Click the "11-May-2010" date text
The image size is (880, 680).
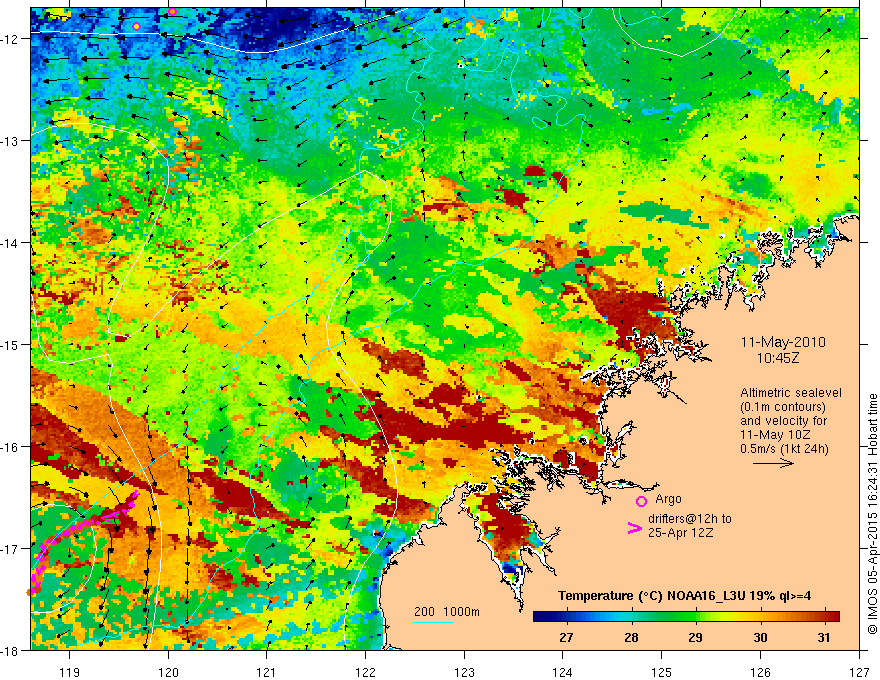click(x=783, y=342)
